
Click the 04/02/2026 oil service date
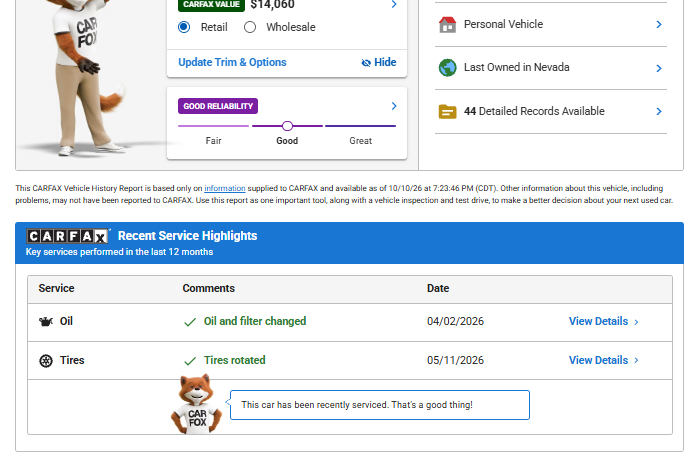click(x=455, y=321)
